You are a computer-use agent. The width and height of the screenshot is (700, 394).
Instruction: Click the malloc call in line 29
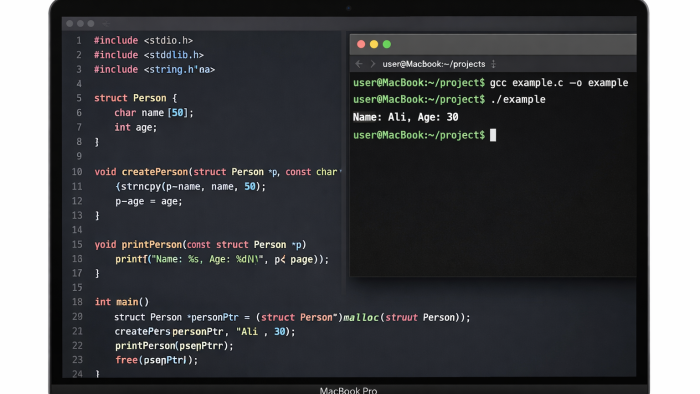point(361,317)
